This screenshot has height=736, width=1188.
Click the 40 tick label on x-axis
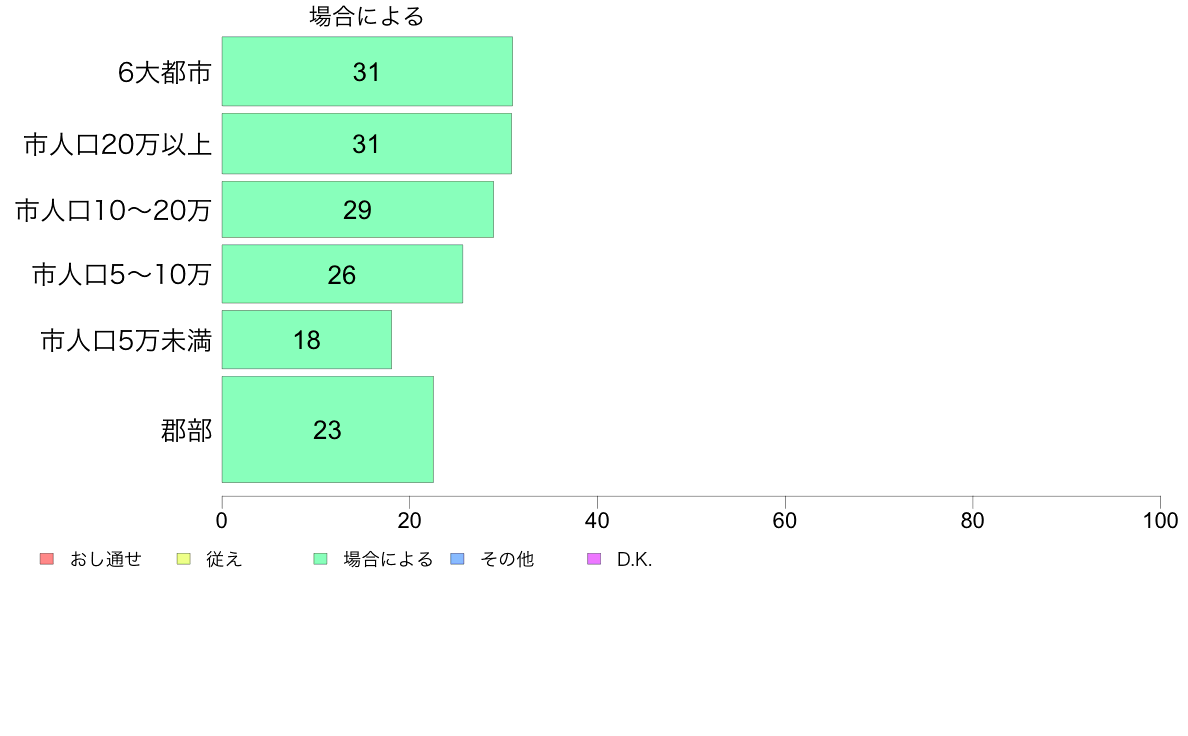(x=597, y=520)
